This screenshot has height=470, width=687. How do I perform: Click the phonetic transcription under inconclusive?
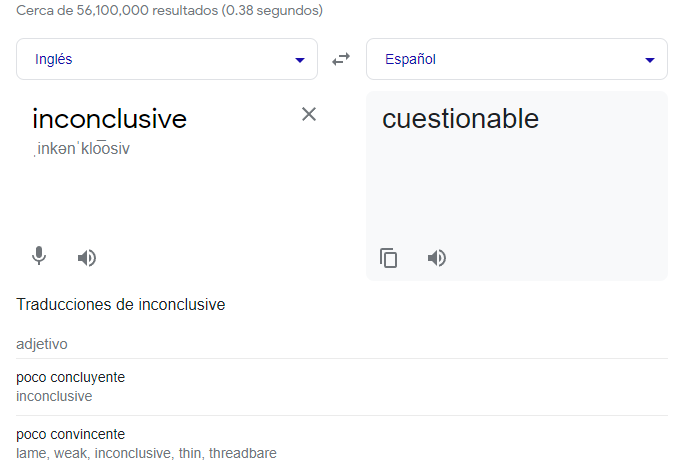pyautogui.click(x=83, y=149)
